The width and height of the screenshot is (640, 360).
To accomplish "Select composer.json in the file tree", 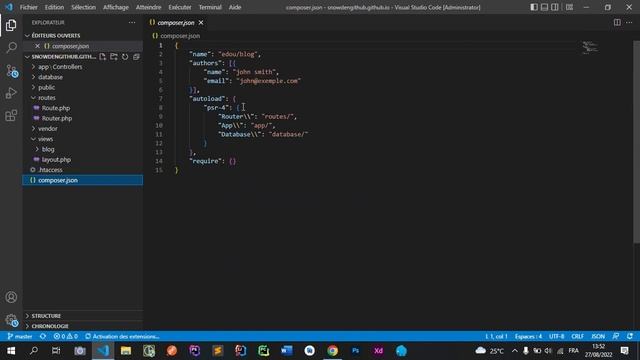I will click(82, 180).
